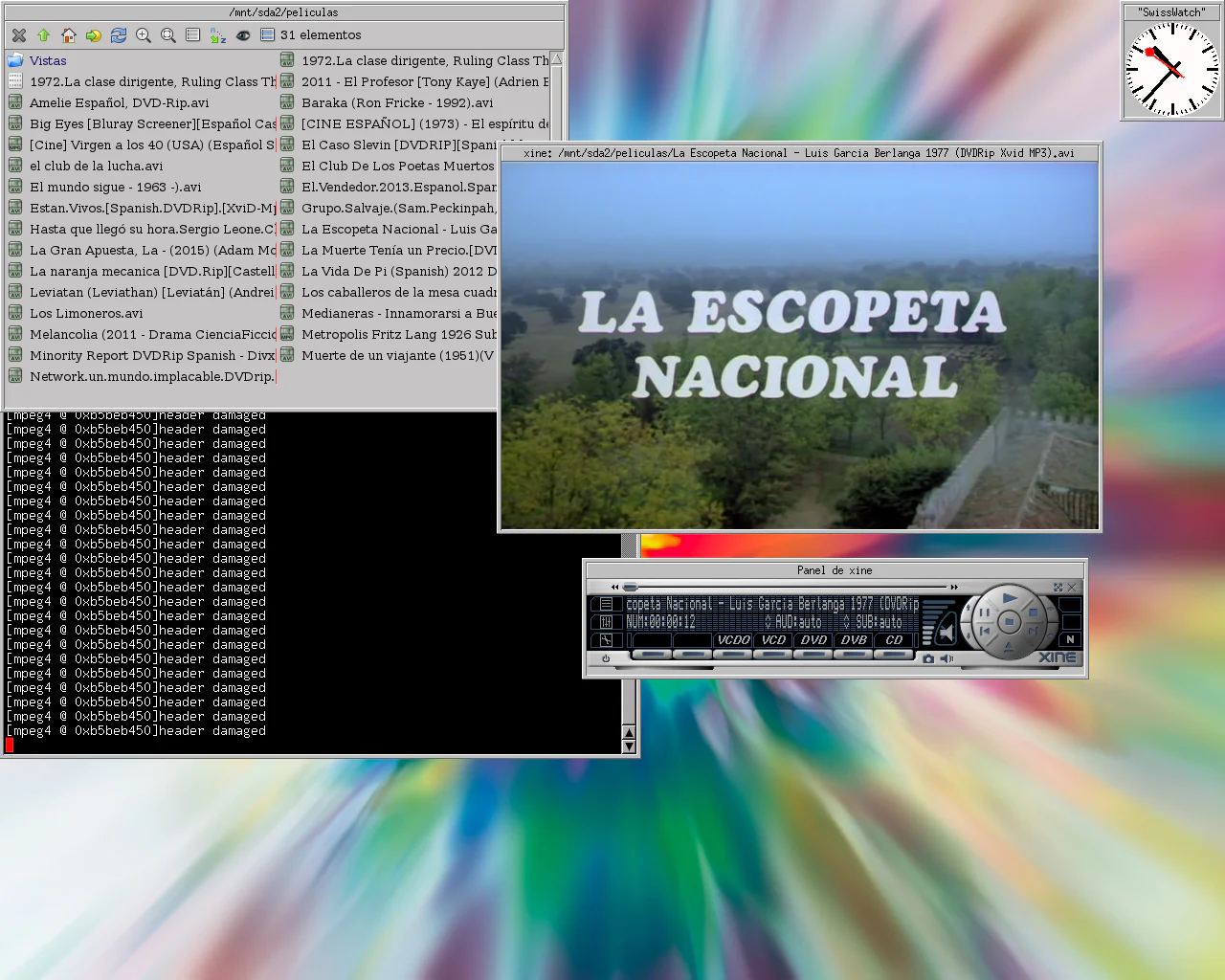Click the green go-to arrow toolbar icon
1225x980 pixels.
94,35
